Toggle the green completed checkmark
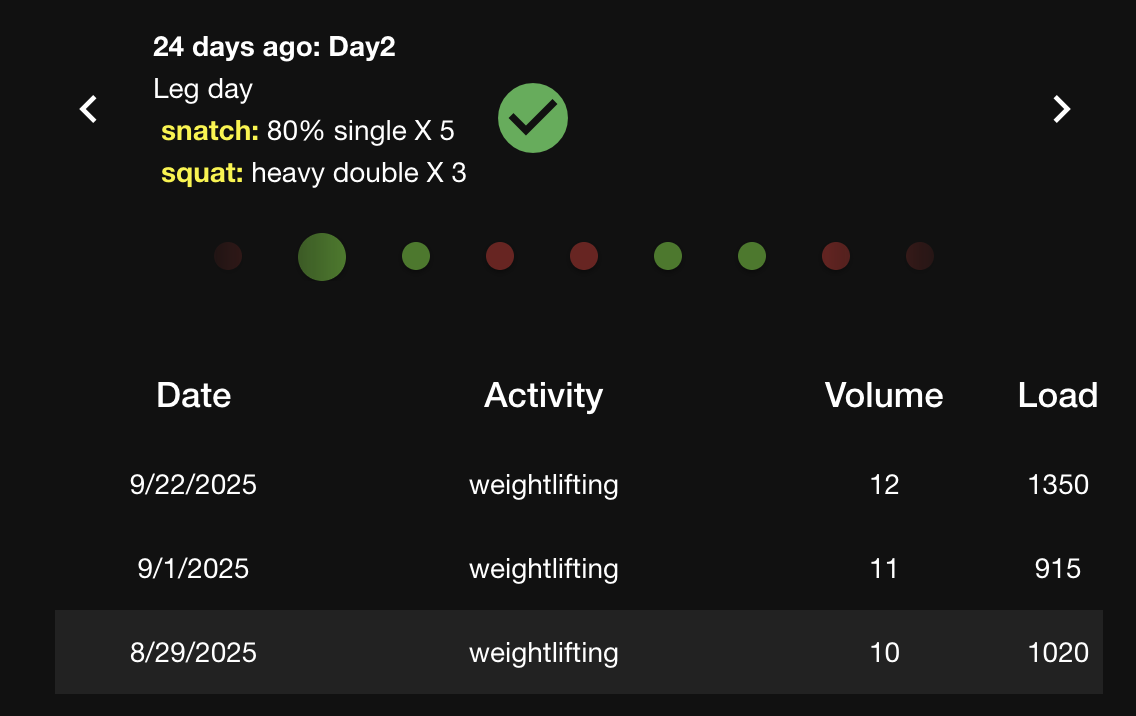 pos(533,118)
